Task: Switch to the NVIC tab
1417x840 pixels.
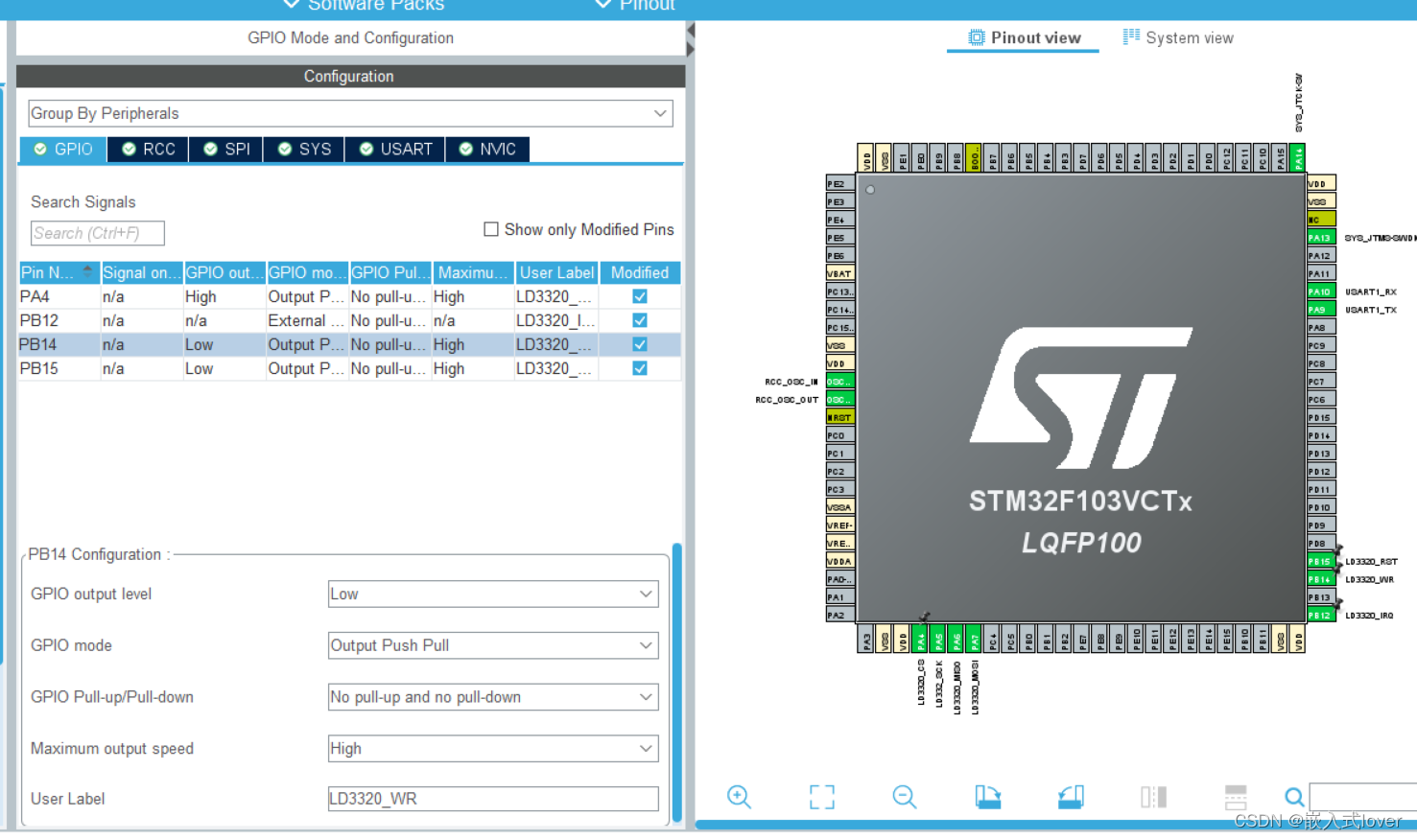Action: click(x=487, y=149)
